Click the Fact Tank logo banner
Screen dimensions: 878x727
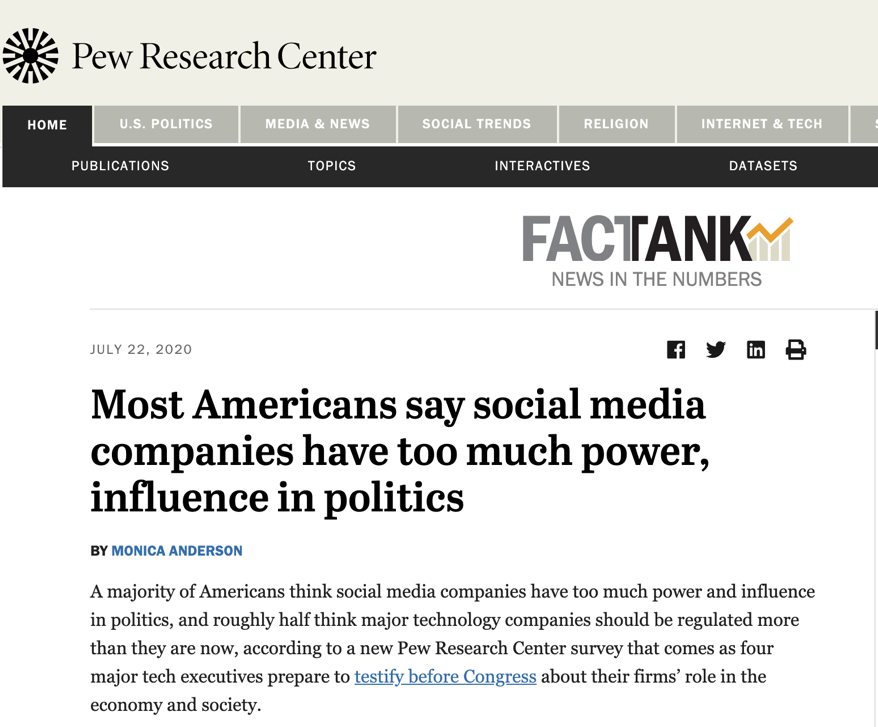coord(657,251)
